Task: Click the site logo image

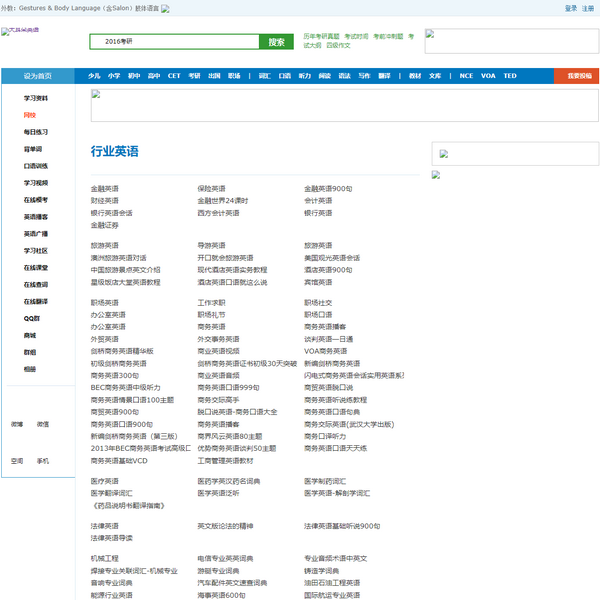Action: (x=20, y=32)
